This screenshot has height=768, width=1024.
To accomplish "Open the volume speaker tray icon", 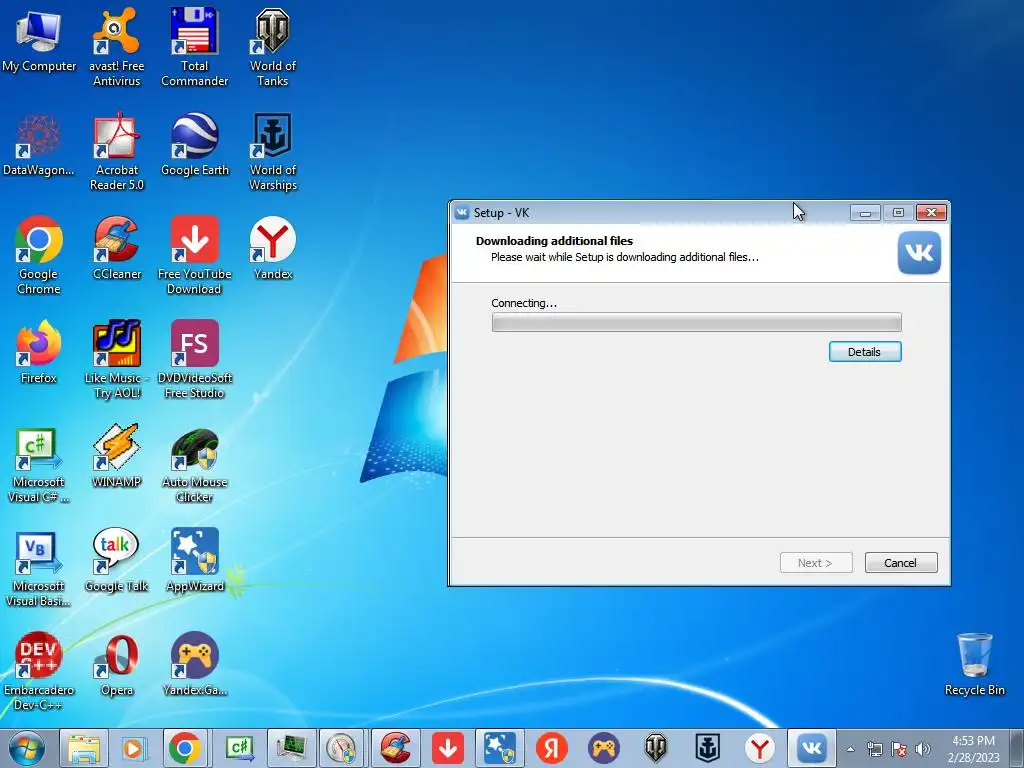I will (923, 749).
